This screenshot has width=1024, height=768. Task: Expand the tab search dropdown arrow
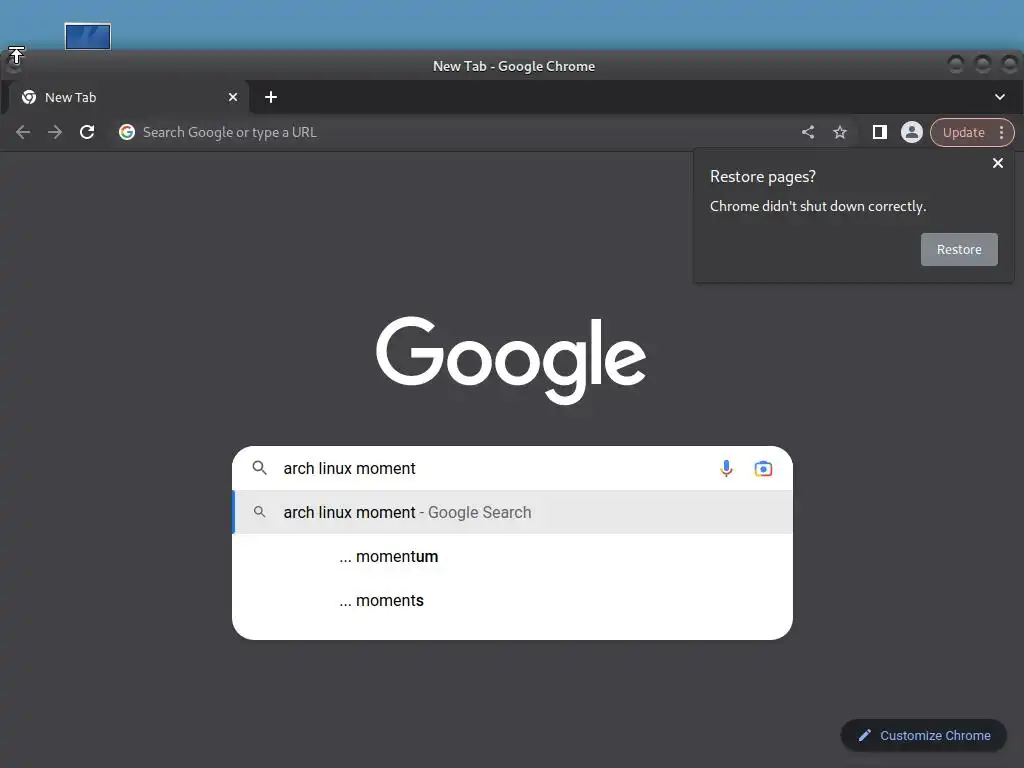click(x=1000, y=97)
